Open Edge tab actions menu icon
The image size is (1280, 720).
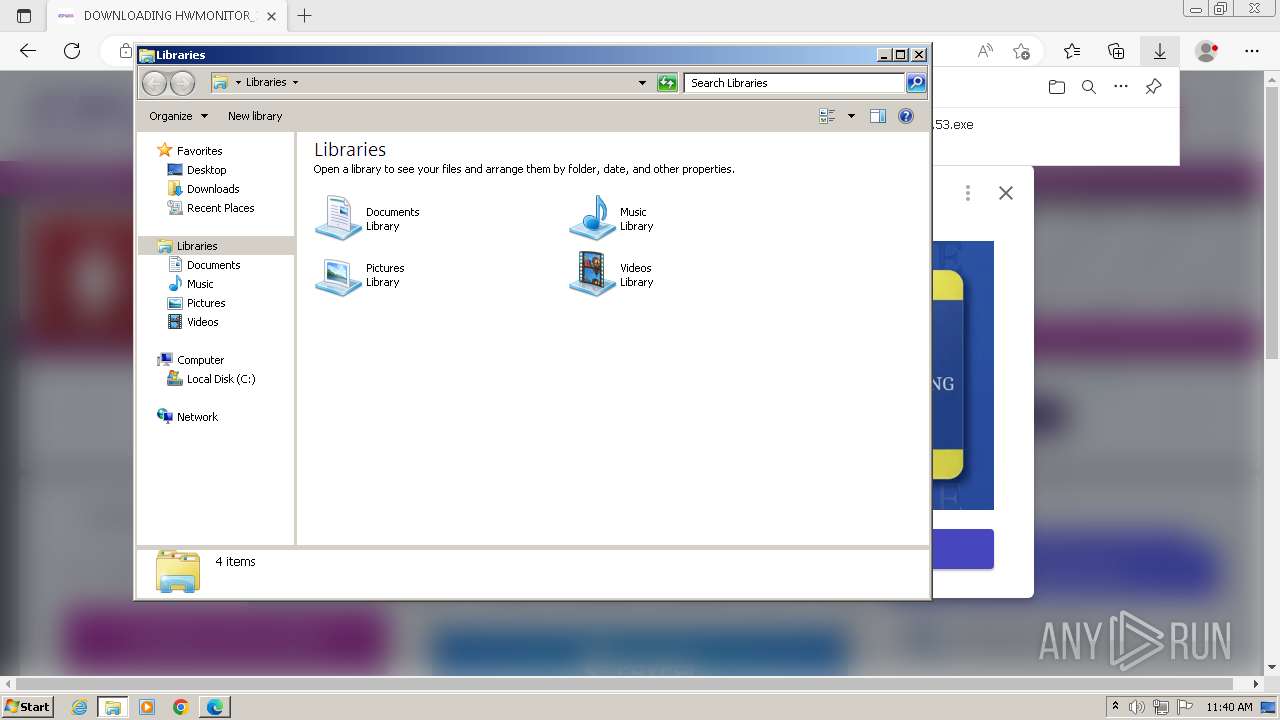point(24,16)
